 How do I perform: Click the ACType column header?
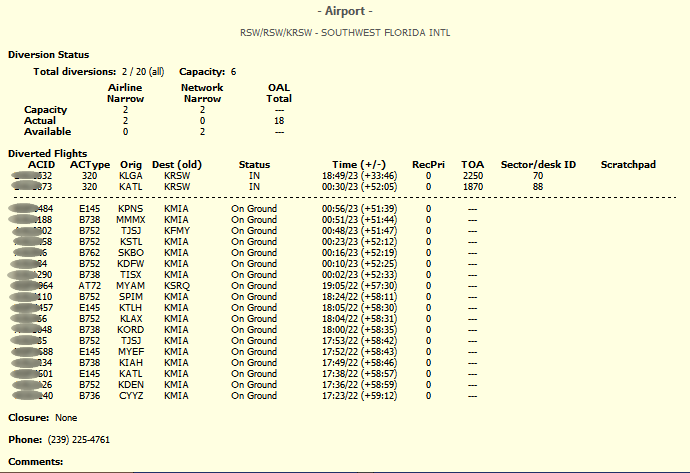click(x=89, y=164)
